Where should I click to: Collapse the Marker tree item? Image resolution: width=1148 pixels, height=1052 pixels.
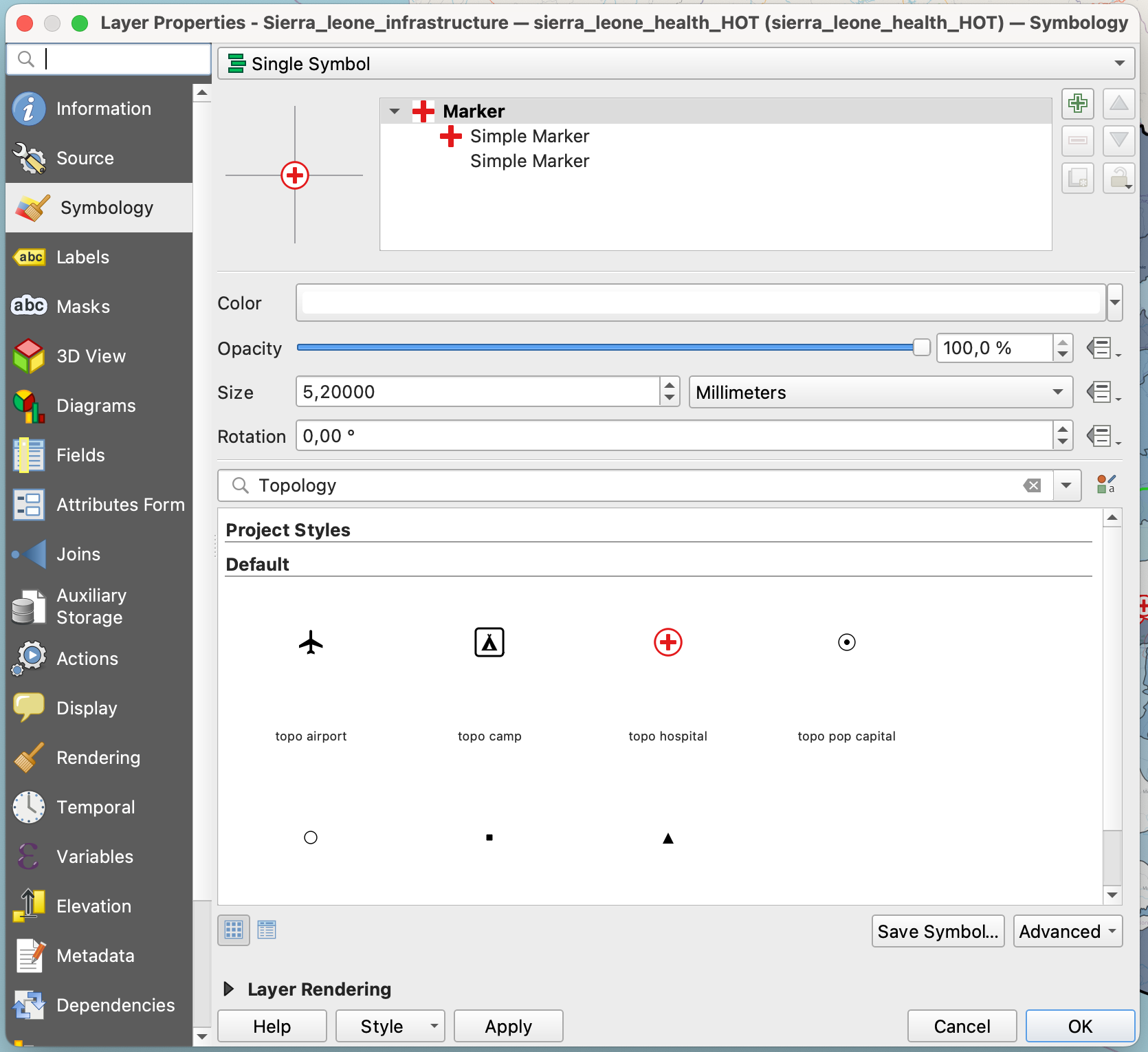pyautogui.click(x=395, y=111)
